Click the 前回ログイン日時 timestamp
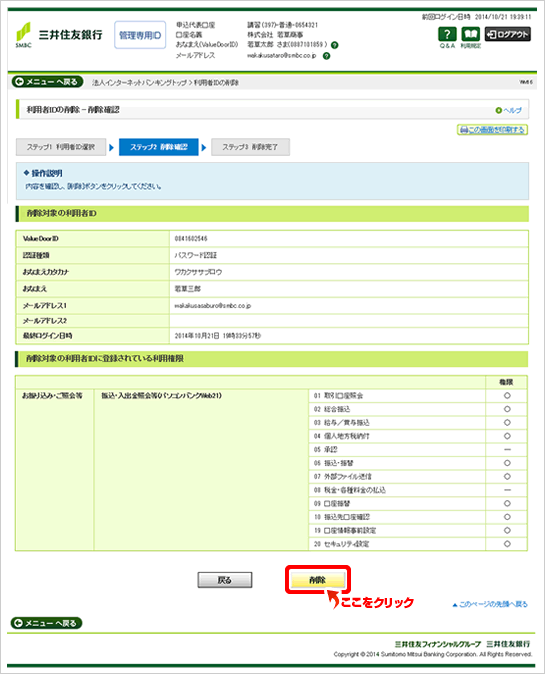 point(476,17)
